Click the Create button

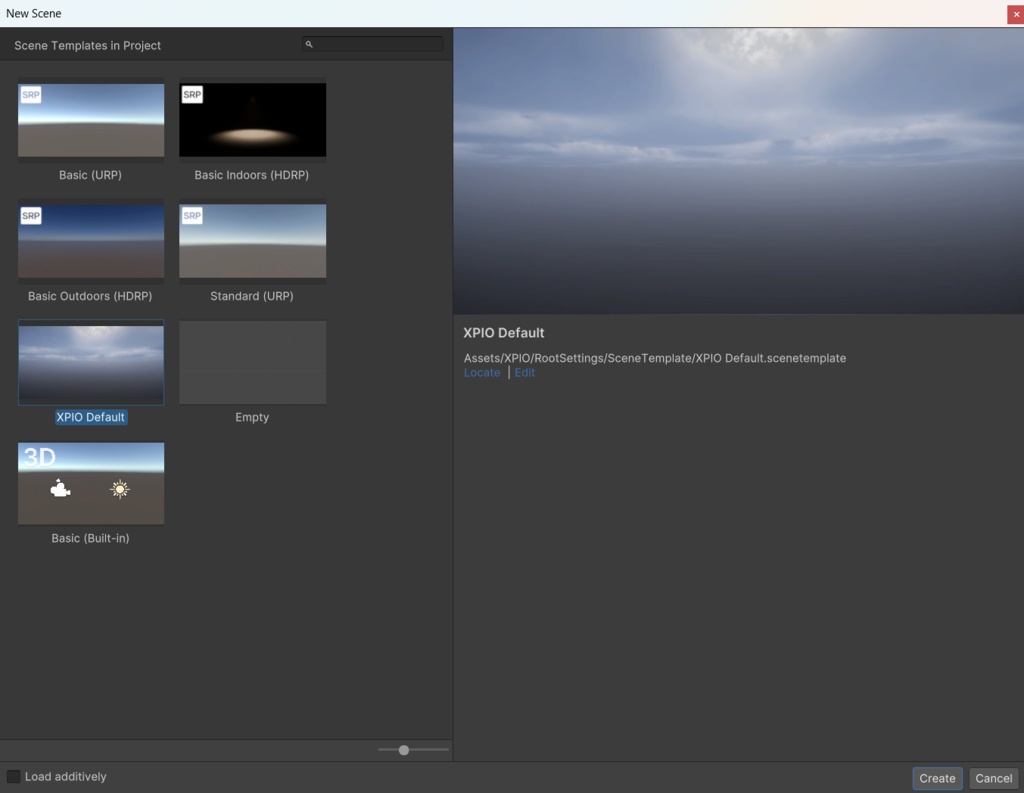point(937,778)
